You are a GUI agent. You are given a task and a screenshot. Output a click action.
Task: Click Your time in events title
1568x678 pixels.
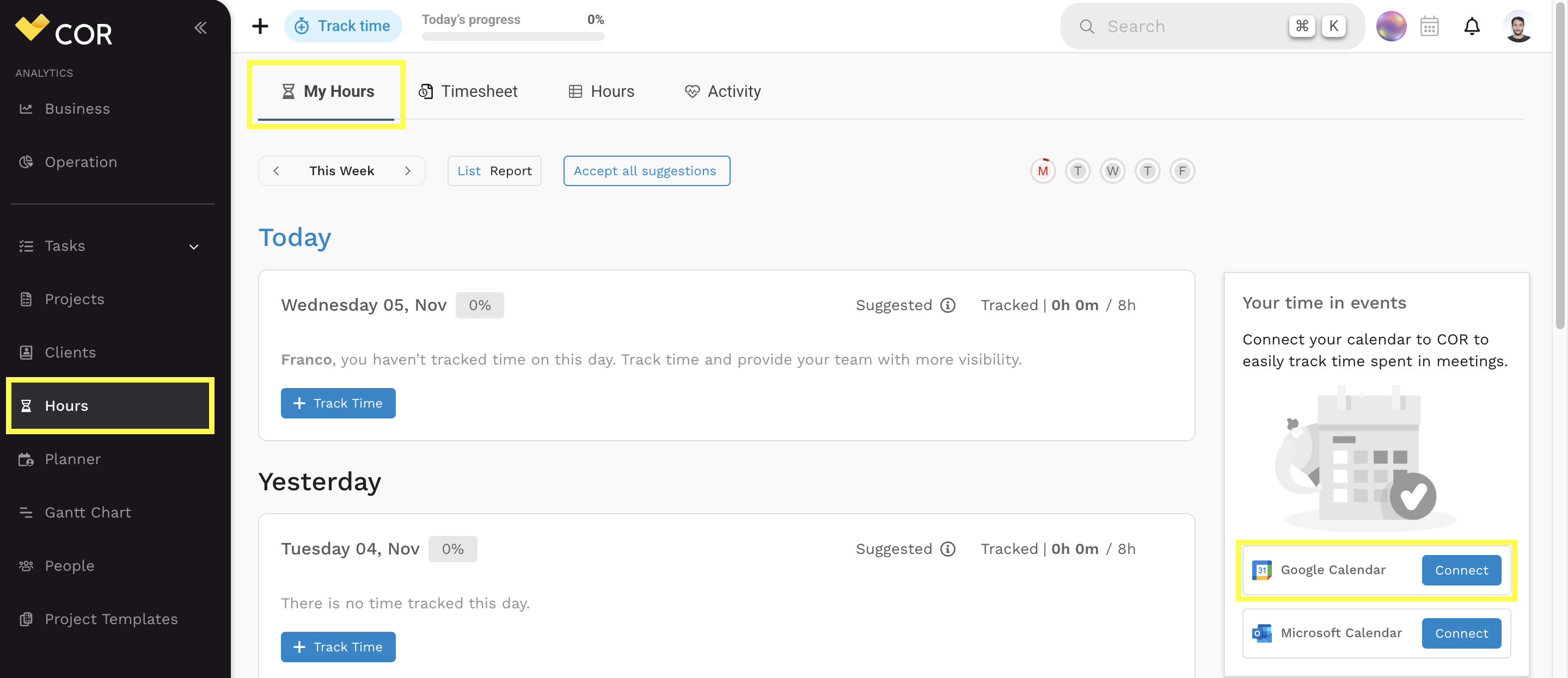(x=1324, y=303)
